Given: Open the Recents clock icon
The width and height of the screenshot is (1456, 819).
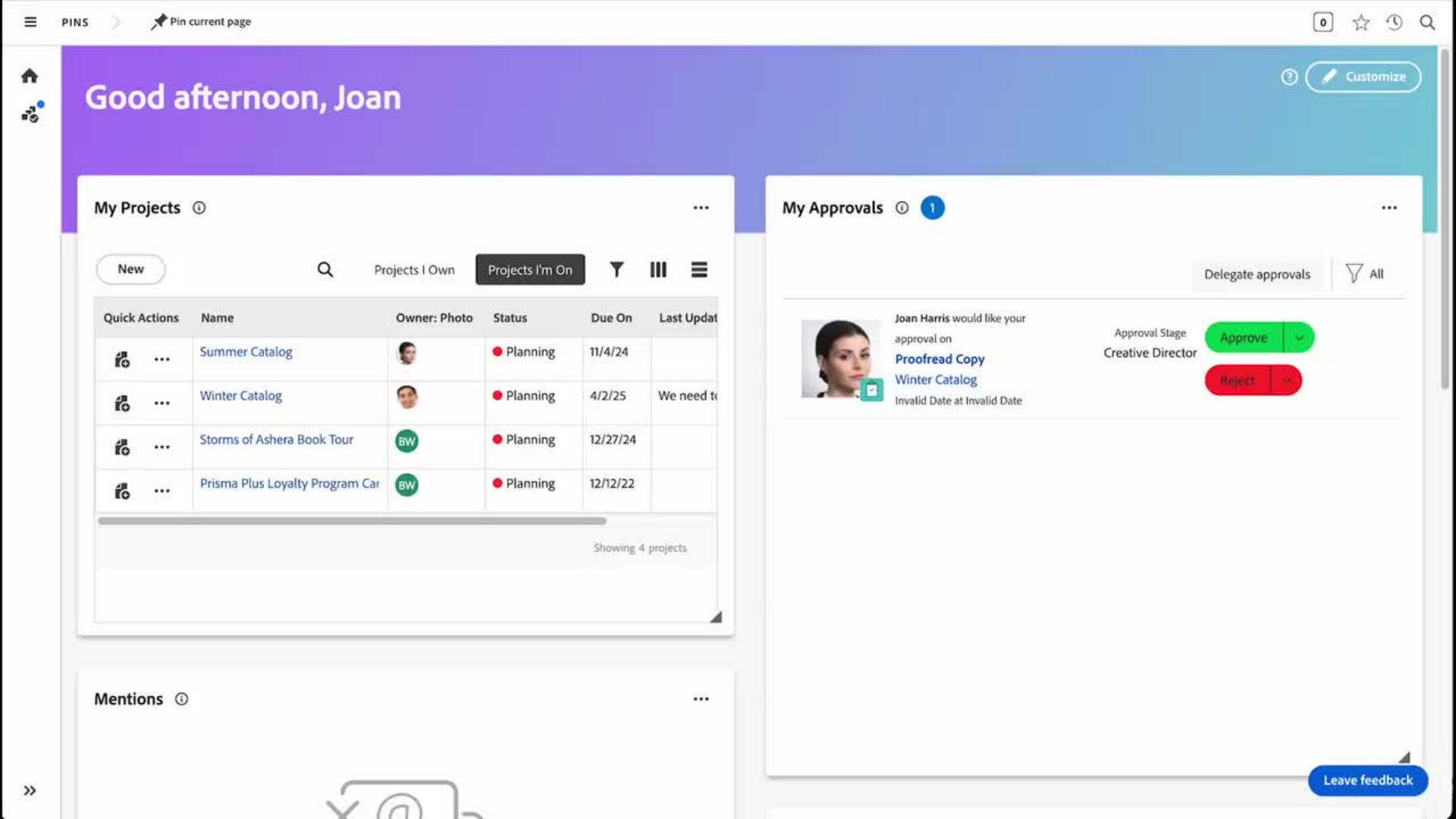Looking at the screenshot, I should coord(1394,23).
